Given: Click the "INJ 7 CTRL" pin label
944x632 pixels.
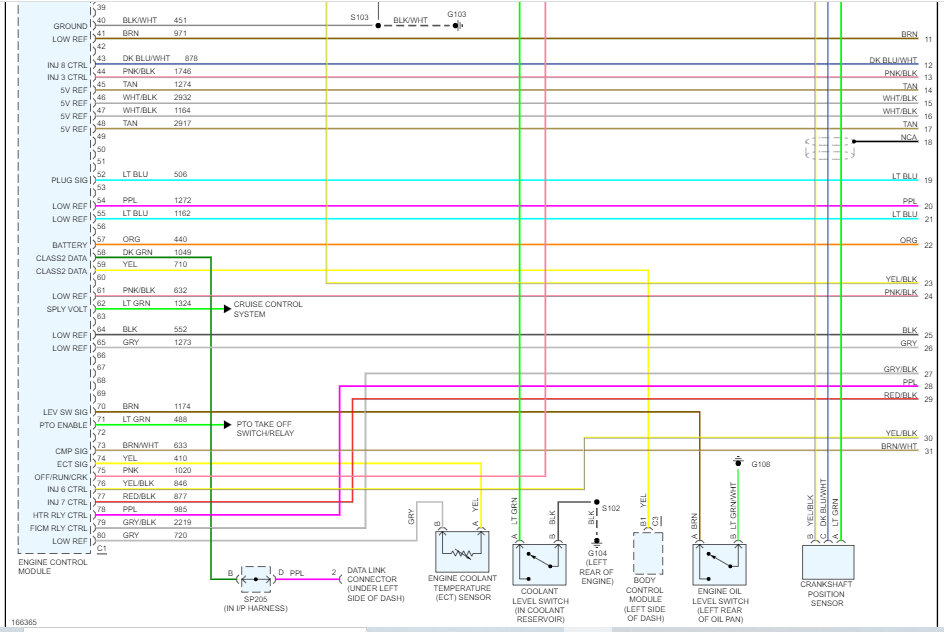Looking at the screenshot, I should (x=67, y=503).
